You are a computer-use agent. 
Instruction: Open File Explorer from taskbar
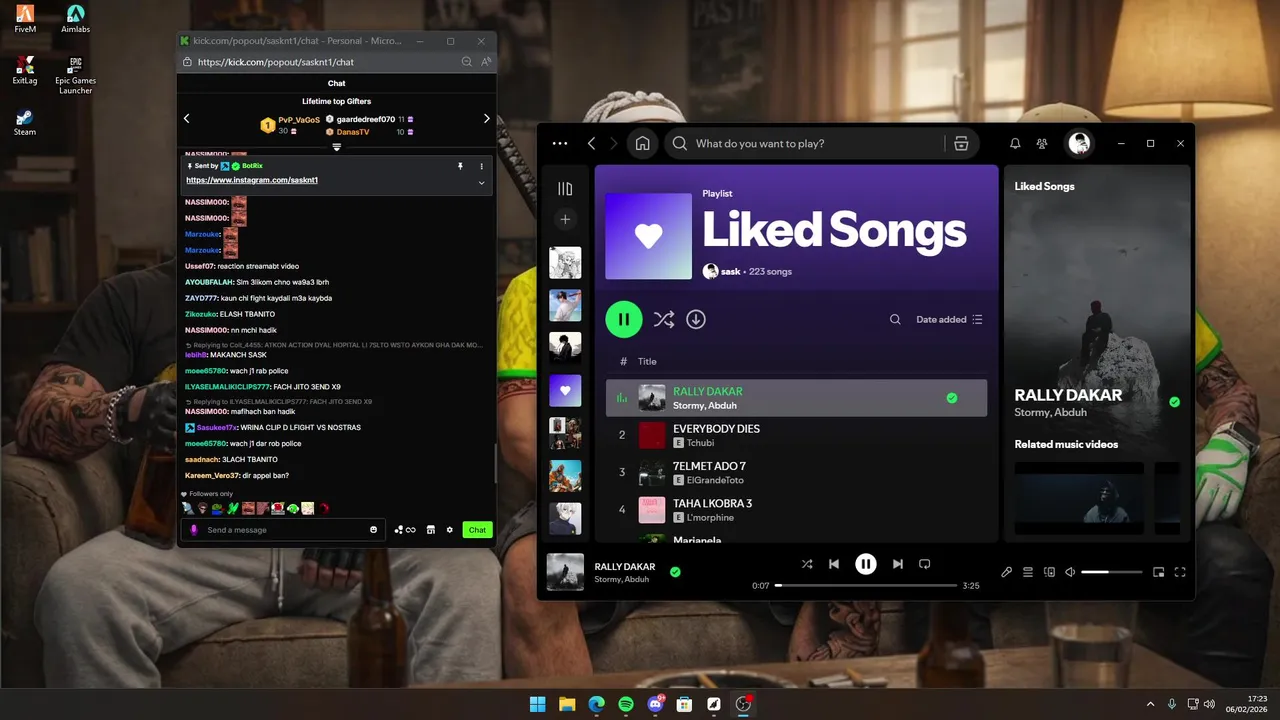click(567, 704)
